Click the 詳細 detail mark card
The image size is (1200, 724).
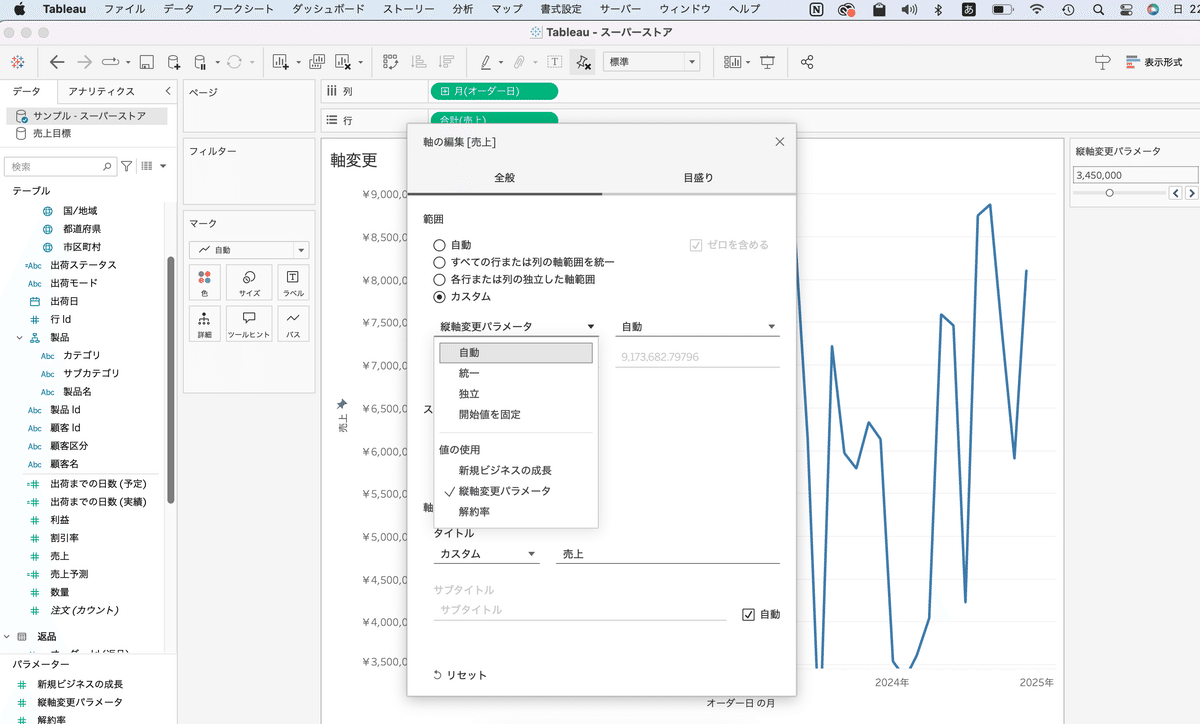coord(204,324)
